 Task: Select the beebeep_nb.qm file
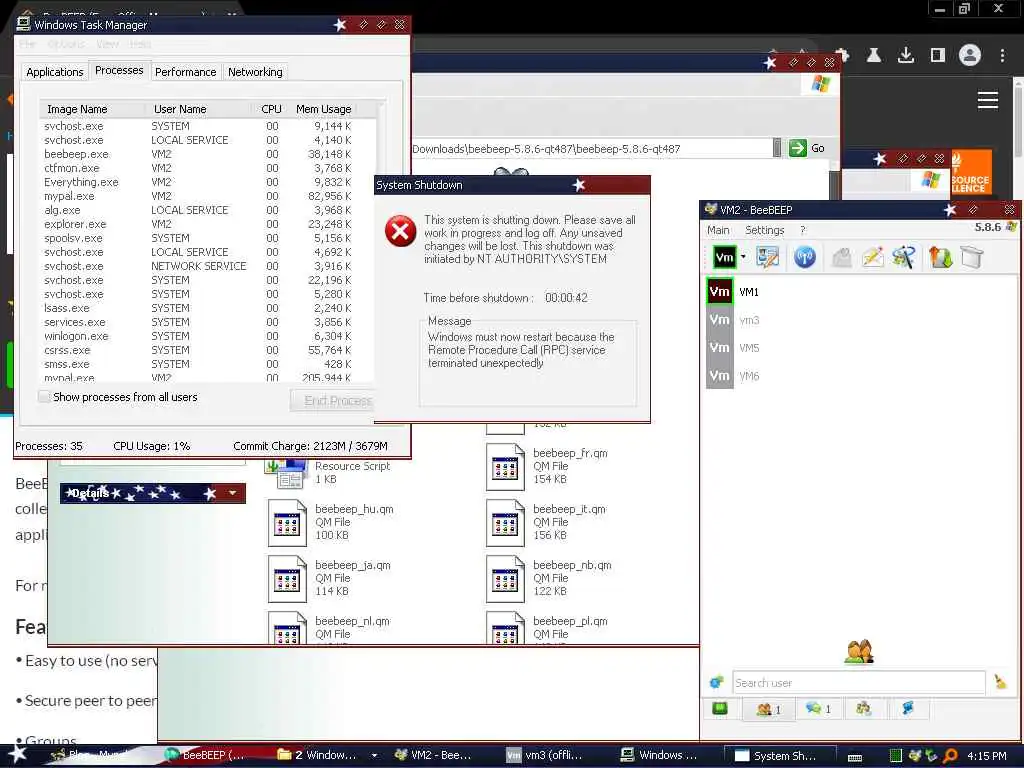[x=550, y=578]
